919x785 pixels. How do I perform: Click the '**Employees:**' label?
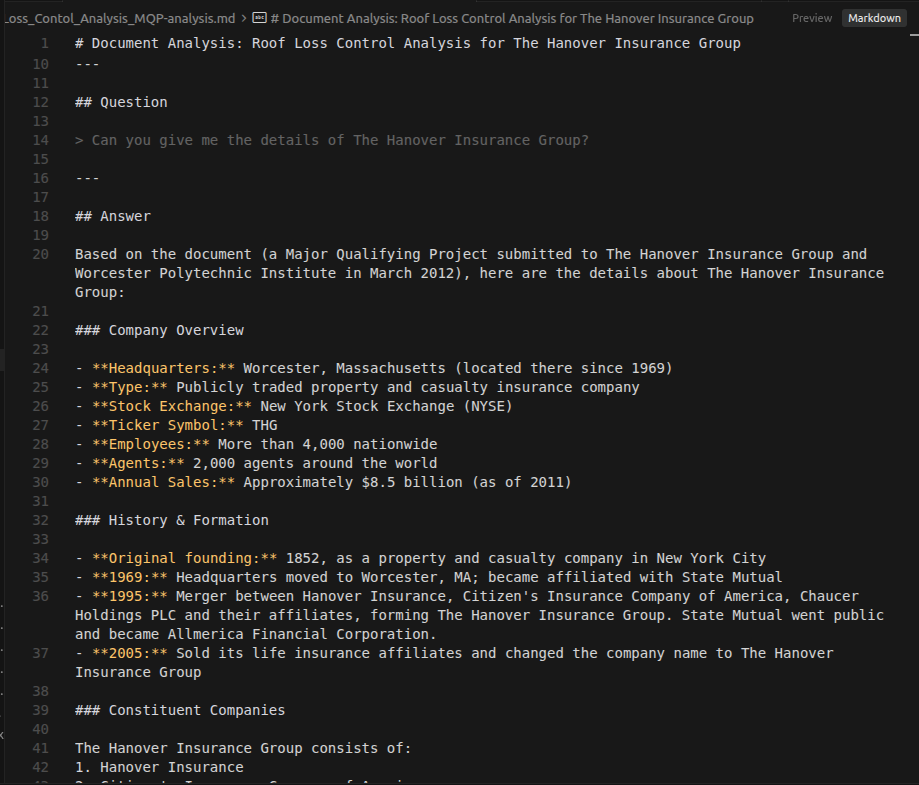point(151,444)
